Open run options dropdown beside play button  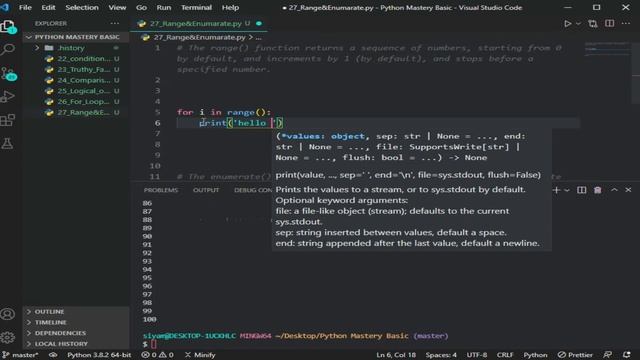578,24
